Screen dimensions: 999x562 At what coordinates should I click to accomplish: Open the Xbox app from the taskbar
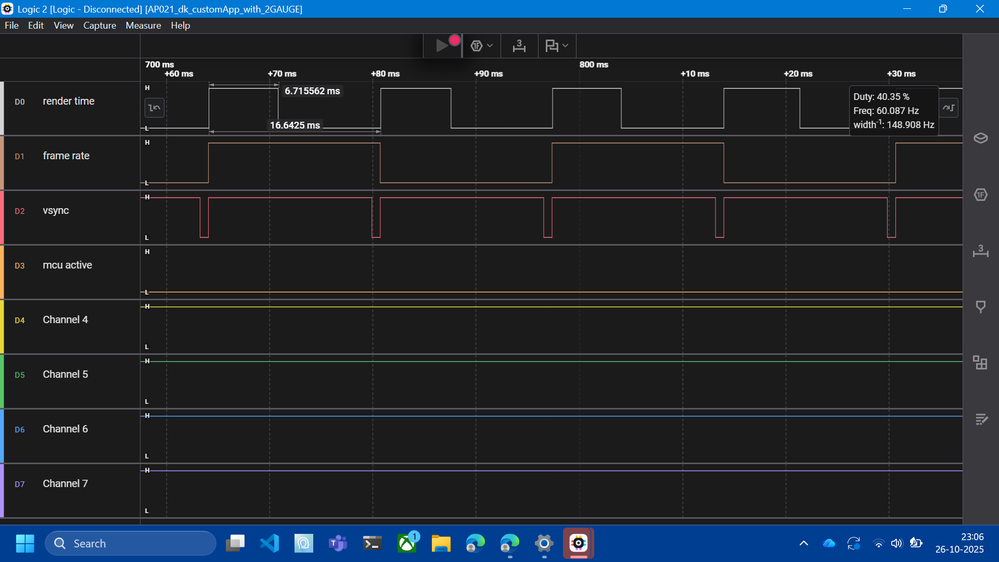(407, 544)
